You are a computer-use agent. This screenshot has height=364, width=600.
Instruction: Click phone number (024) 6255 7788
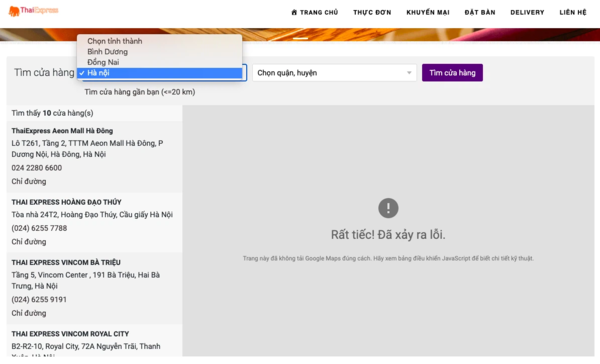point(39,228)
